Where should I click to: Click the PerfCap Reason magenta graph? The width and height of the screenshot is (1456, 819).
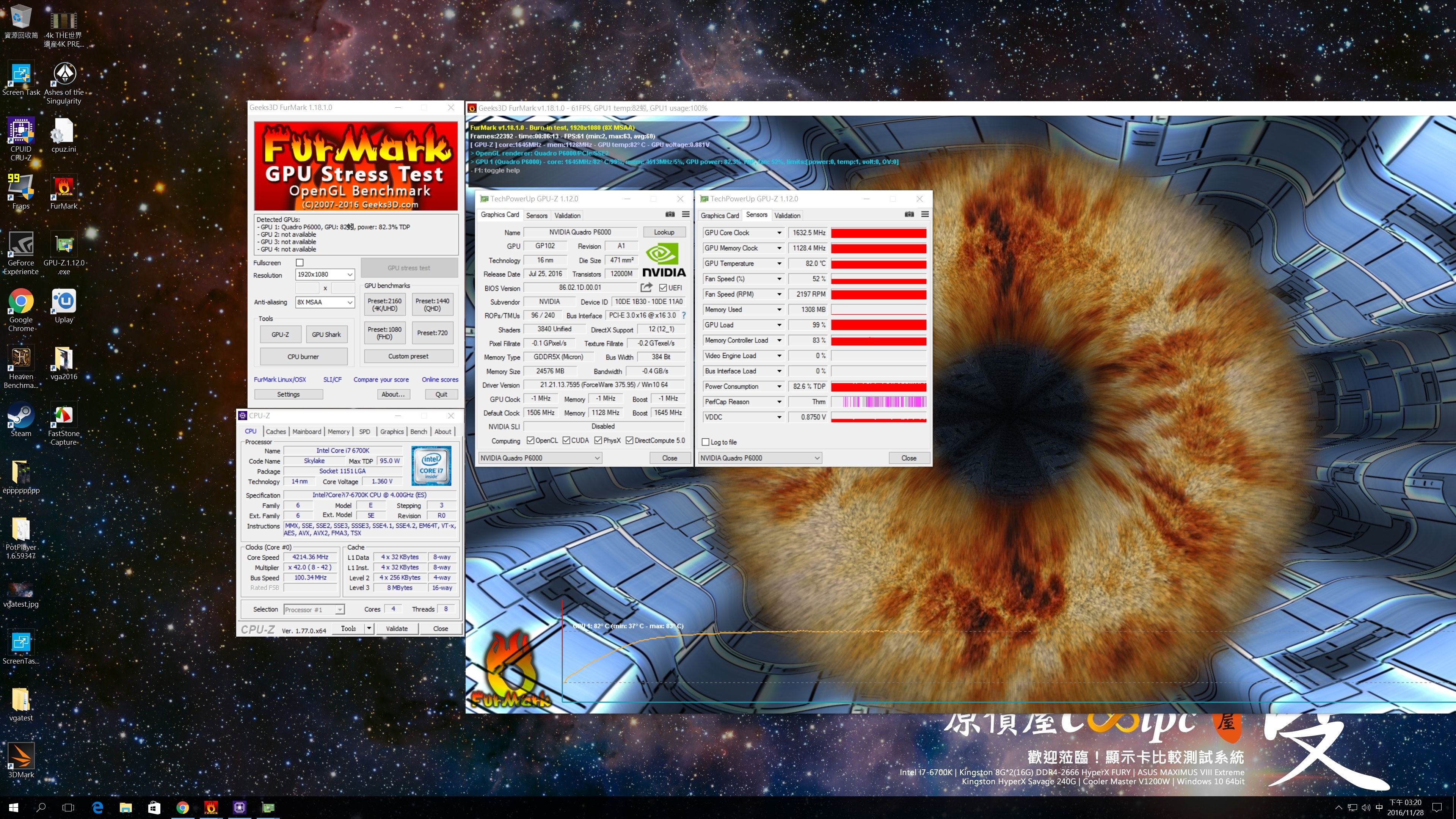click(x=879, y=402)
